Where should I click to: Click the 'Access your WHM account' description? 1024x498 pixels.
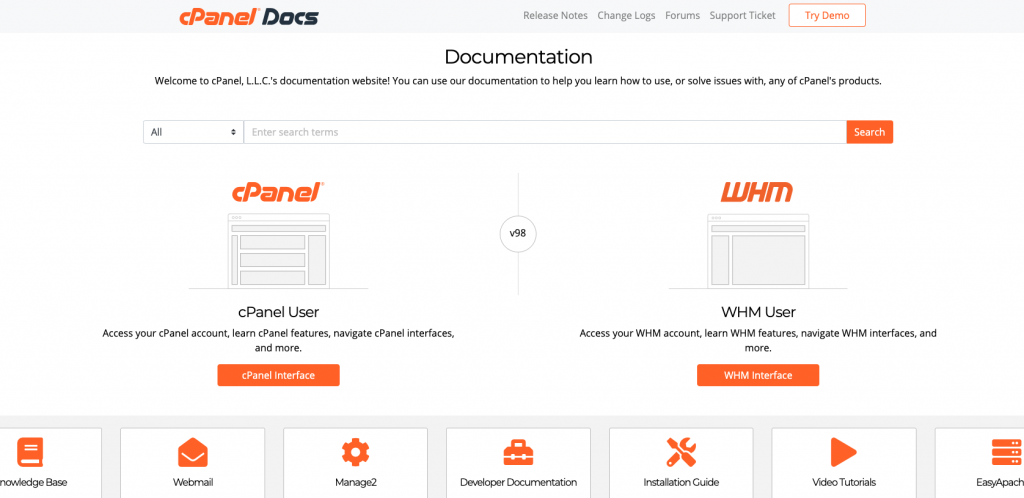(x=758, y=341)
